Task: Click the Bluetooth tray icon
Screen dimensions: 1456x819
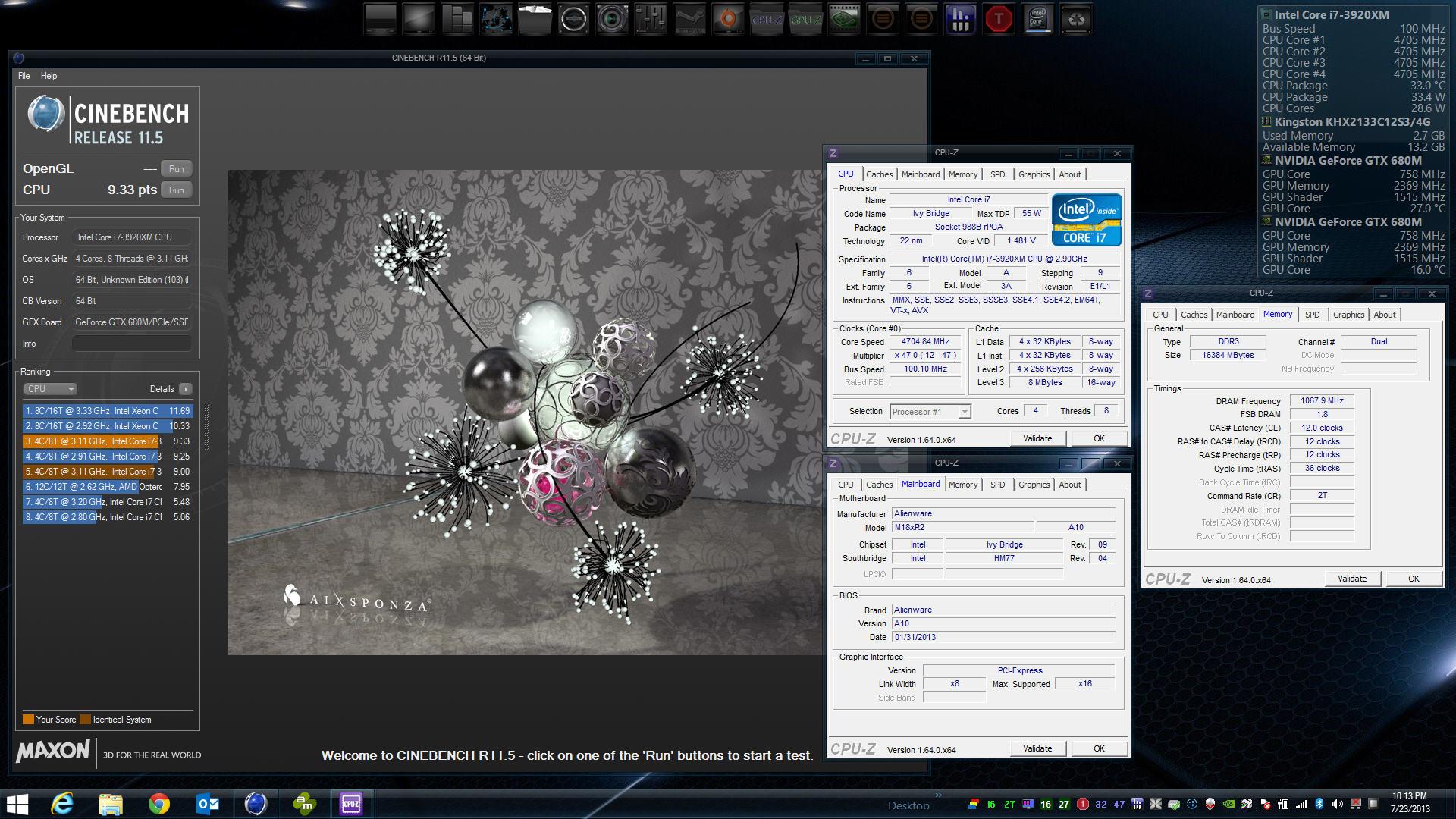Action: pos(1319,805)
